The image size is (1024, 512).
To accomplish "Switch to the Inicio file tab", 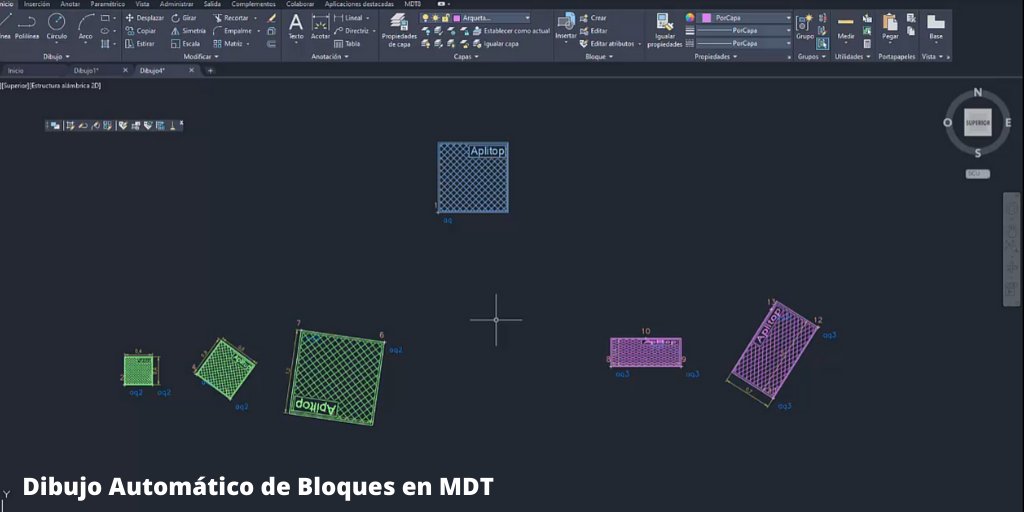I will tap(16, 71).
